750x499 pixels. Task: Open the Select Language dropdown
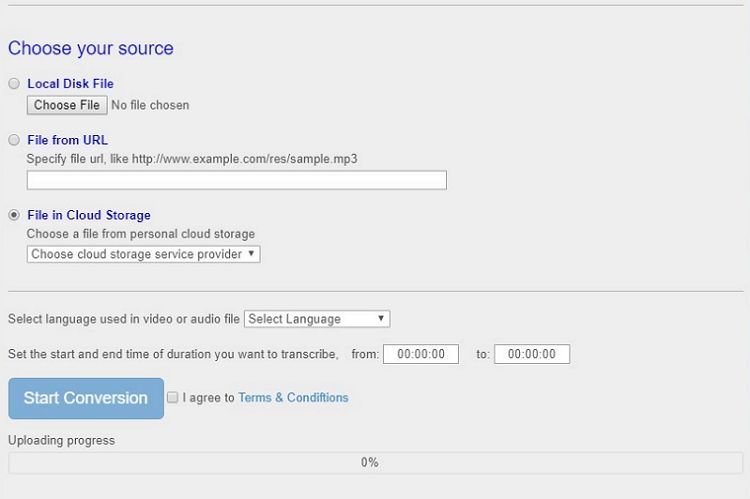click(x=316, y=319)
